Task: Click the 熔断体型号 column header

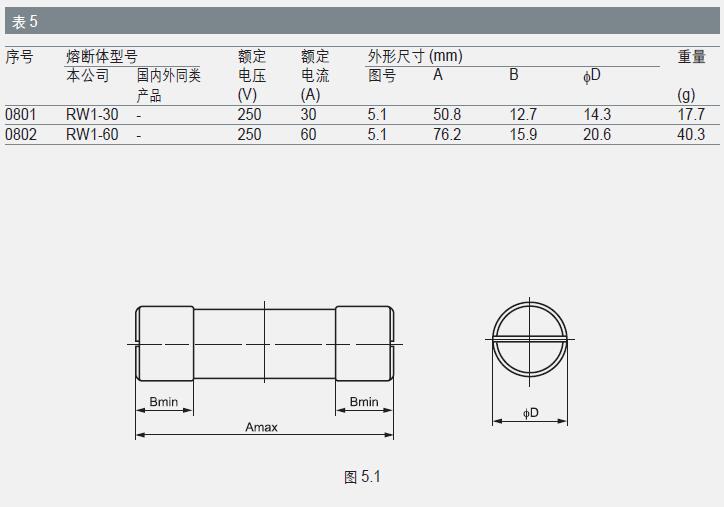Action: [x=101, y=57]
